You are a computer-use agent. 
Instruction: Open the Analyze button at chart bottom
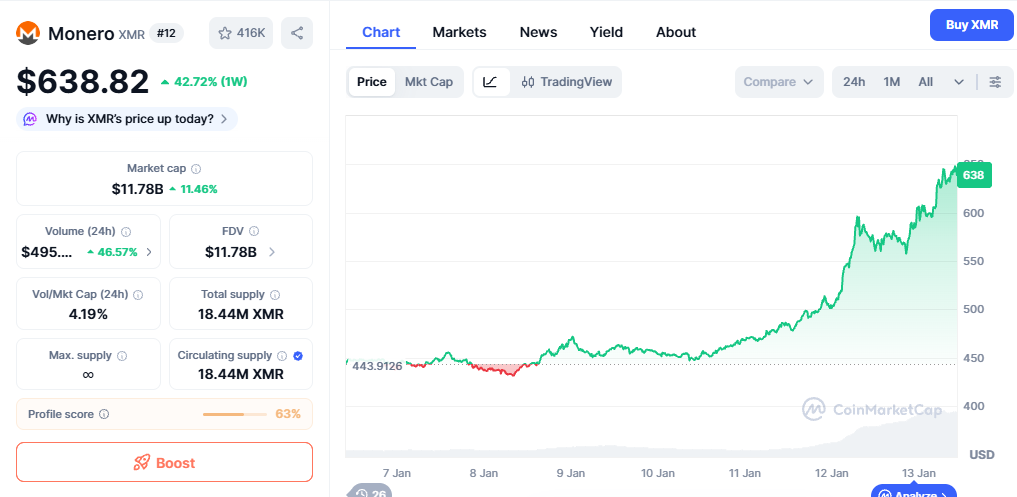(914, 491)
